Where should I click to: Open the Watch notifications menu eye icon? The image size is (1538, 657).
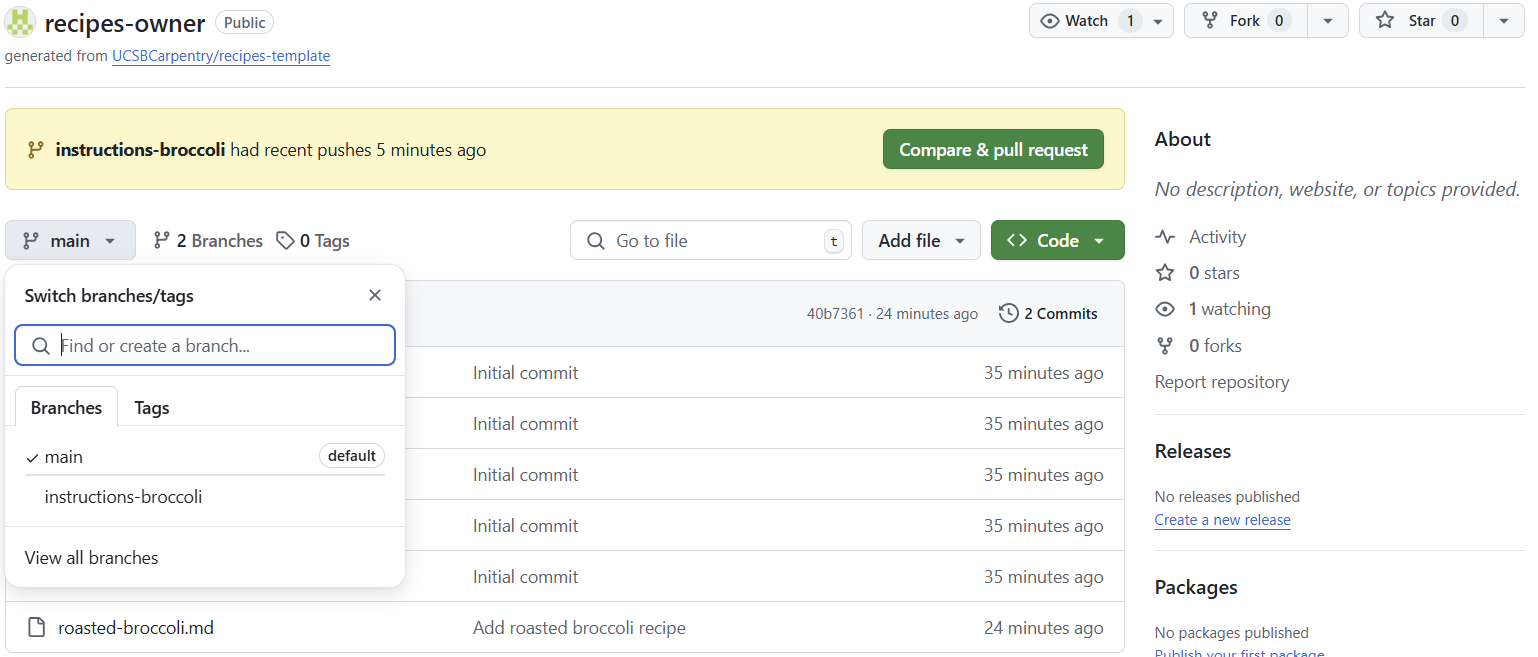pos(1050,20)
